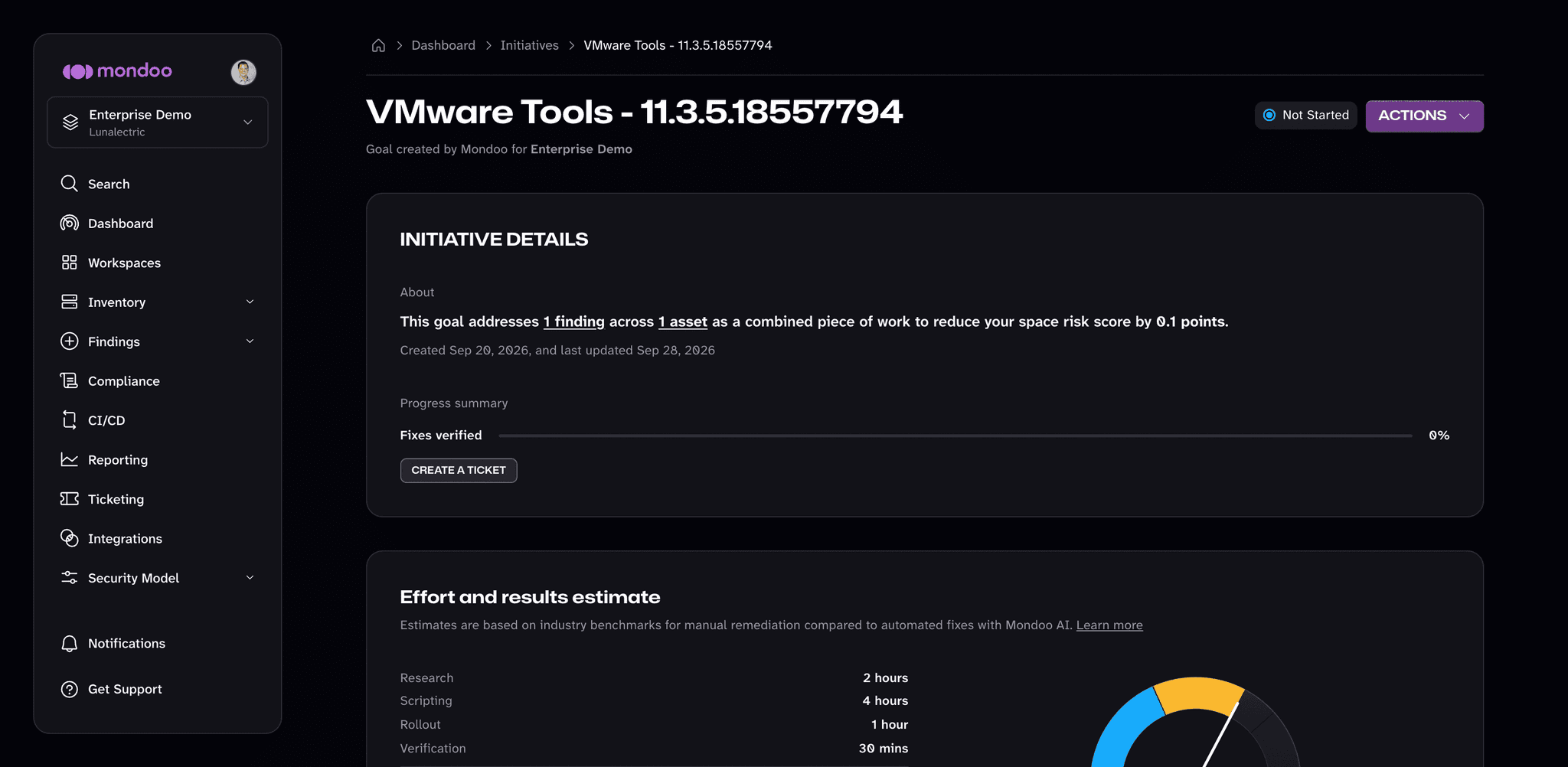Click the stacked layers icon beside Enterprise Demo
The image size is (1568, 767).
point(70,122)
